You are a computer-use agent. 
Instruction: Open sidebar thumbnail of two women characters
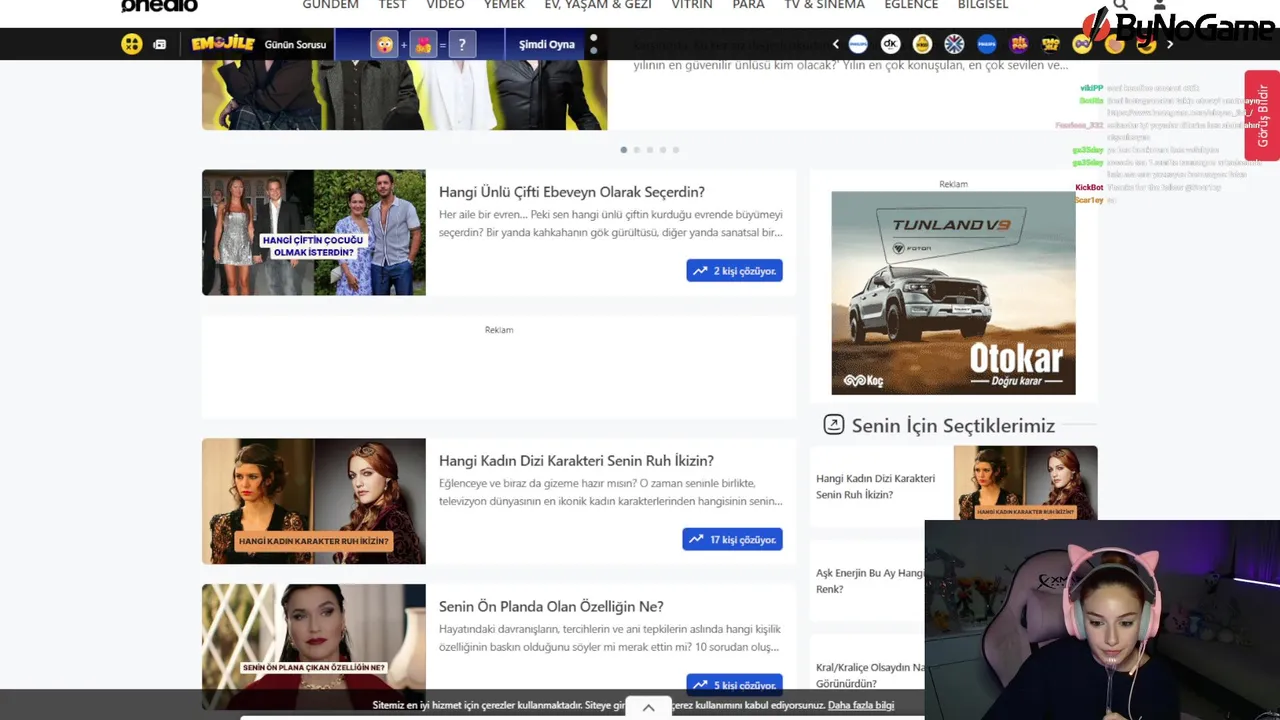1025,483
